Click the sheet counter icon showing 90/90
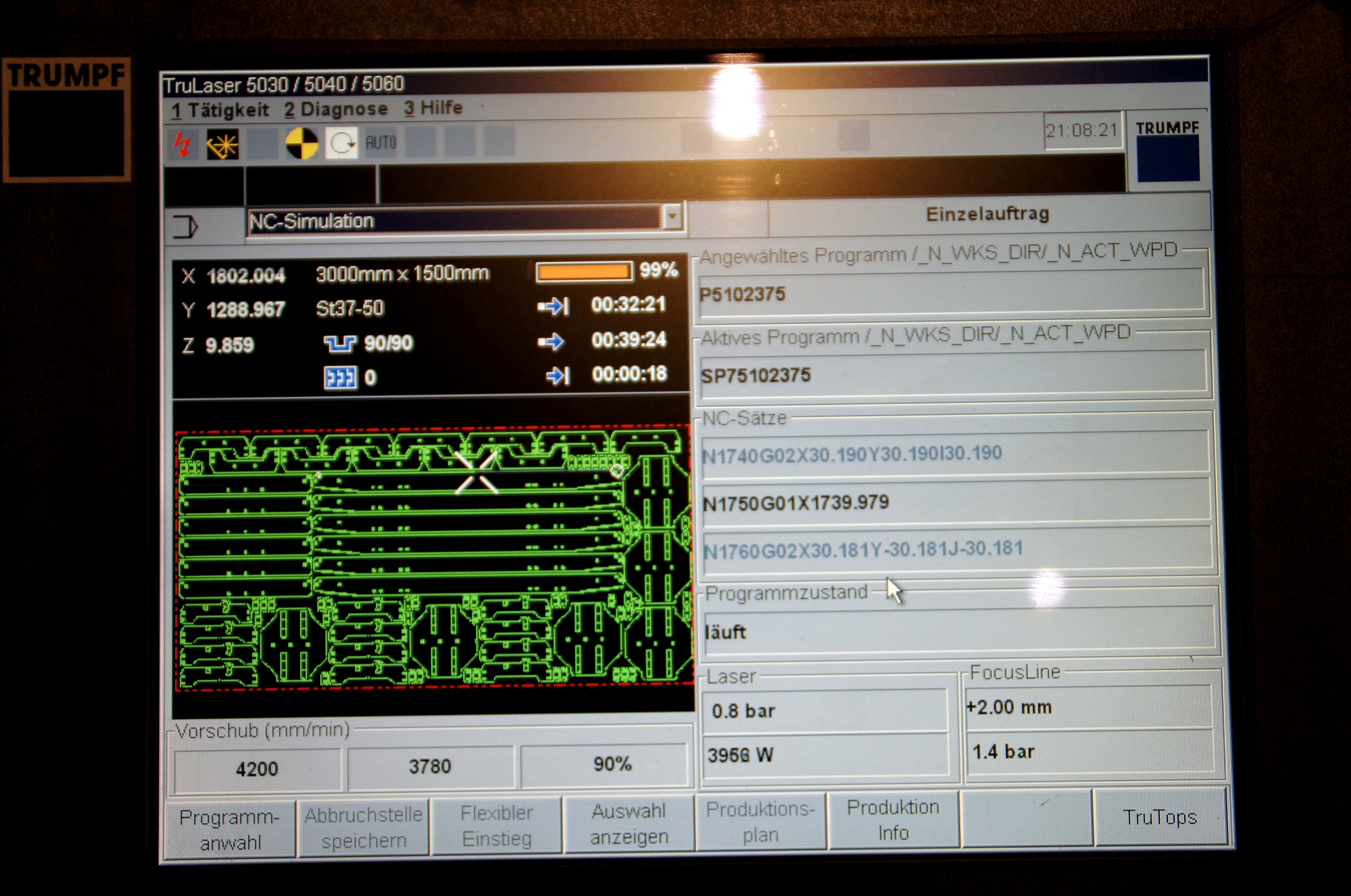The height and width of the screenshot is (896, 1351). (x=339, y=344)
